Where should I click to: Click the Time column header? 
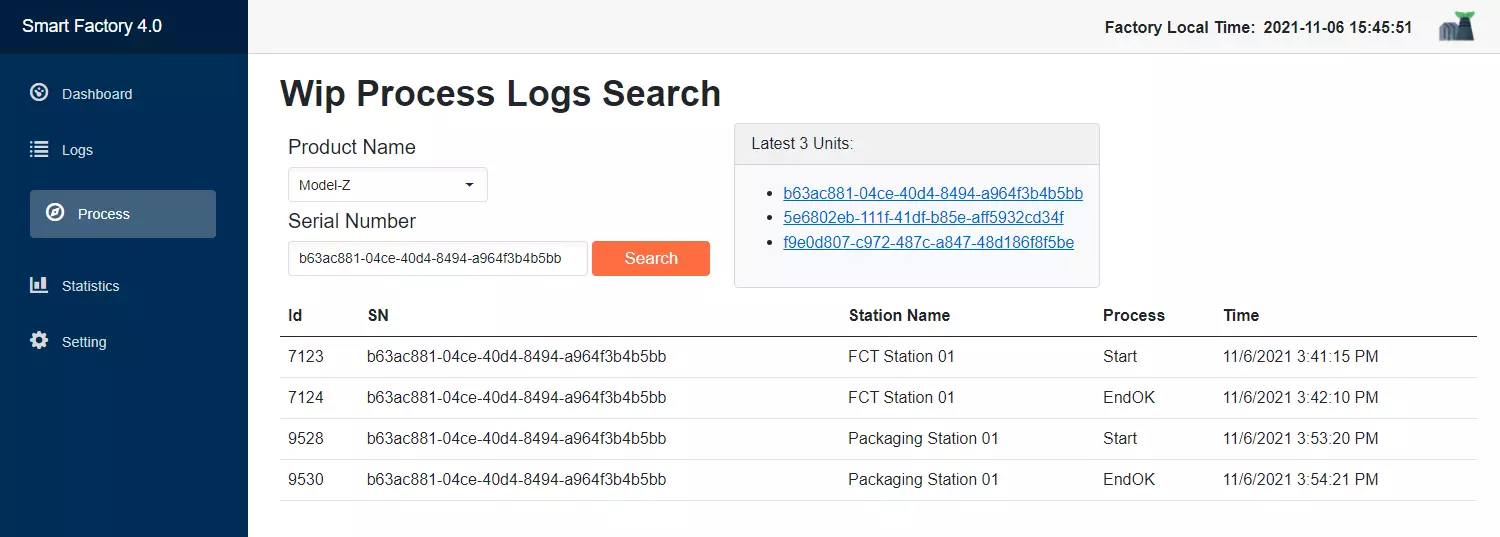1241,315
